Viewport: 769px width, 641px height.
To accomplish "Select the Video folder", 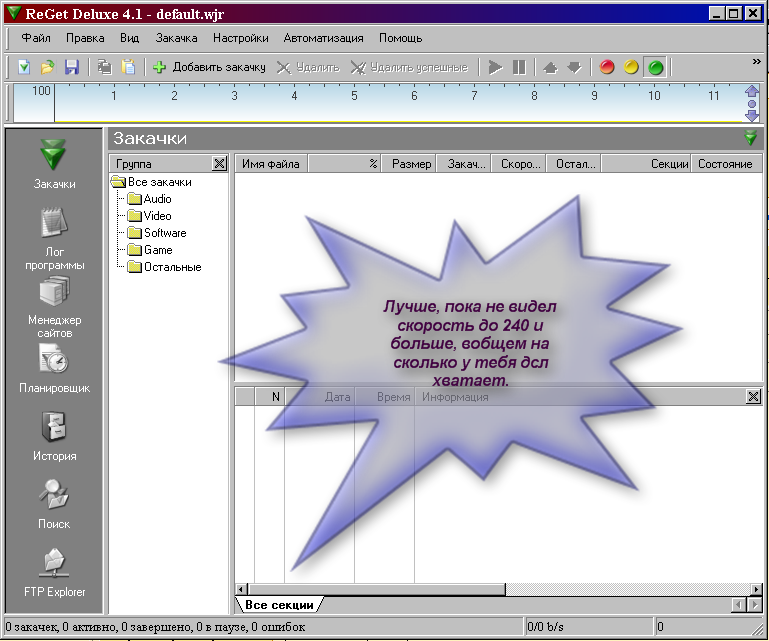I will point(150,216).
